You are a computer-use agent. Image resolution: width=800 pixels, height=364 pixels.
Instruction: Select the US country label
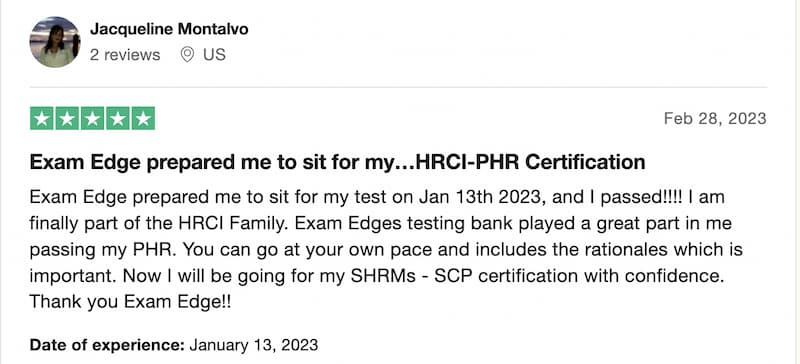[x=214, y=55]
